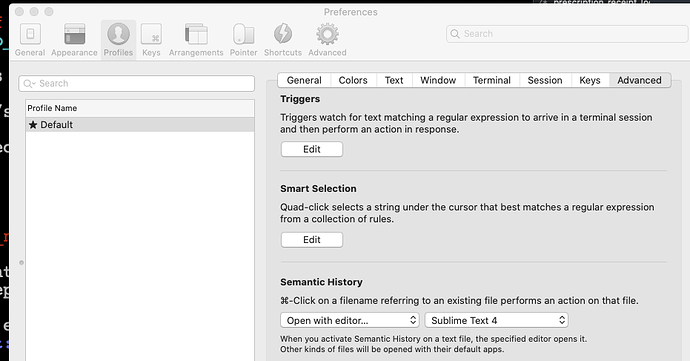The width and height of the screenshot is (690, 361).
Task: Expand the Sublime Text 4 editor dropdown
Action: coord(496,320)
